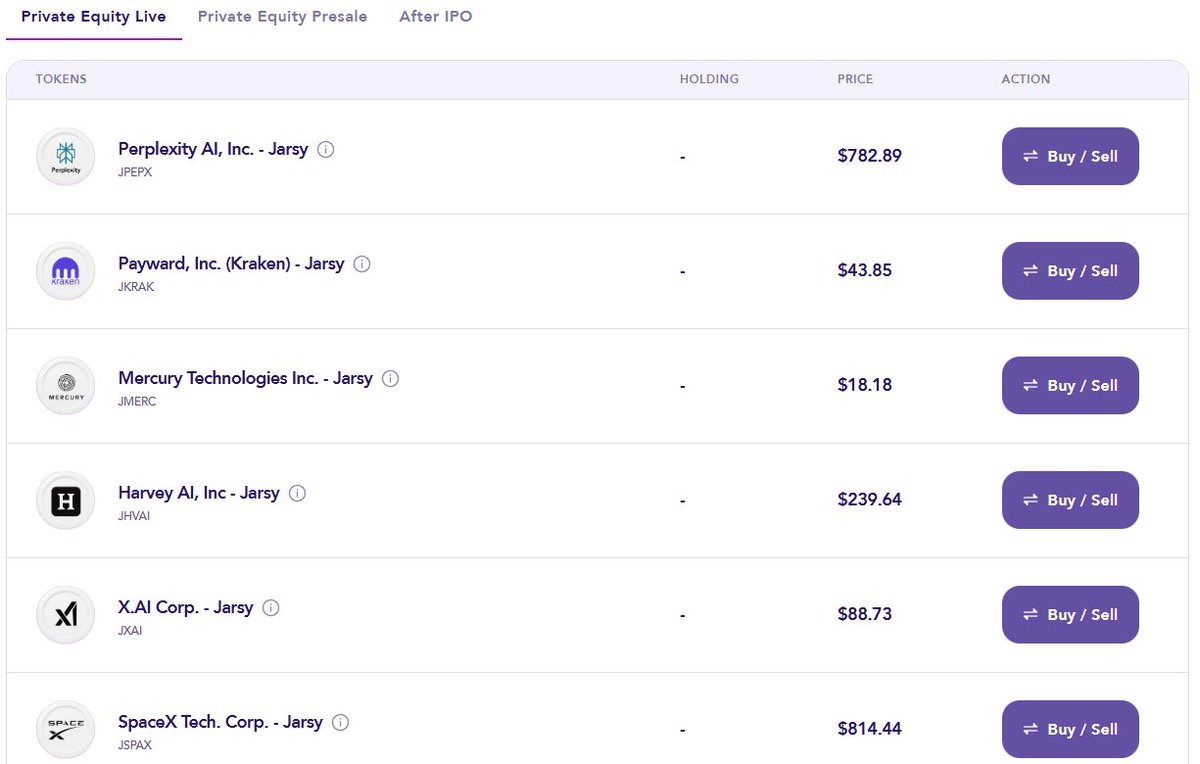Click Buy / Sell for Harvey AI
1200x764 pixels.
pyautogui.click(x=1070, y=500)
